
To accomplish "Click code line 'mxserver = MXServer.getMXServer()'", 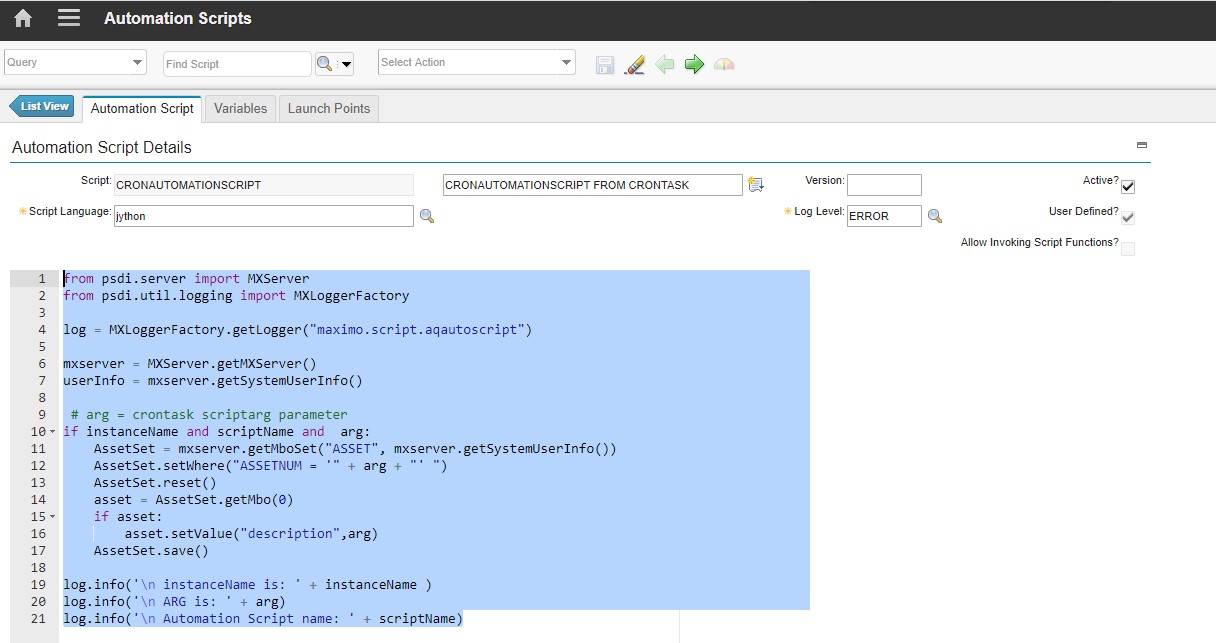I will (190, 363).
